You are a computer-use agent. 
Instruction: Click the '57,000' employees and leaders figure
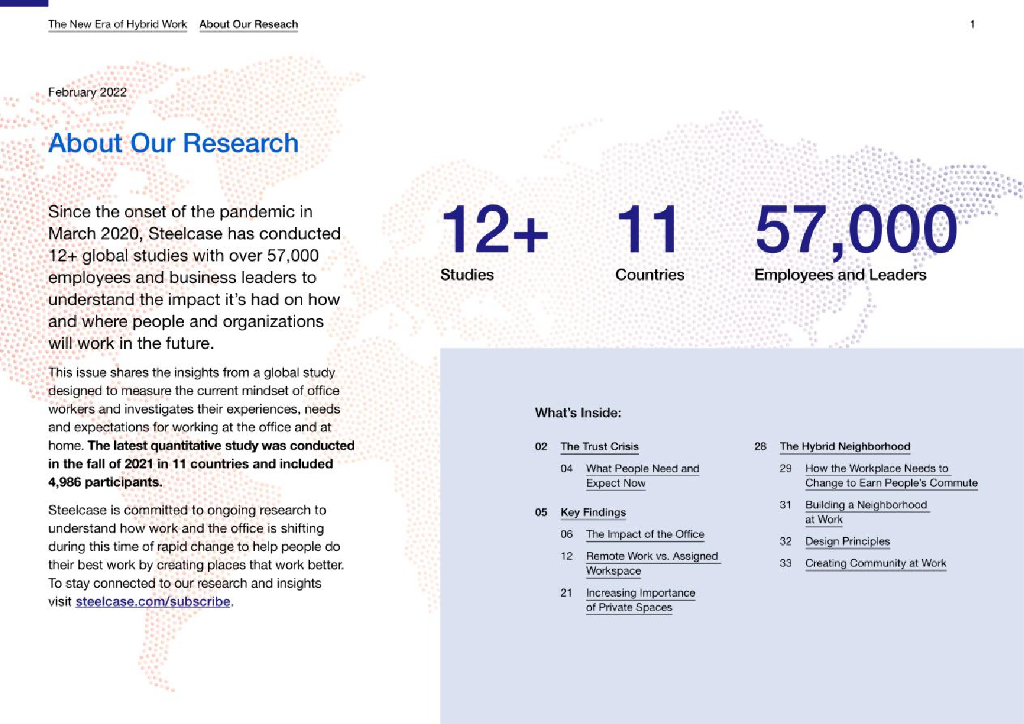(x=855, y=231)
